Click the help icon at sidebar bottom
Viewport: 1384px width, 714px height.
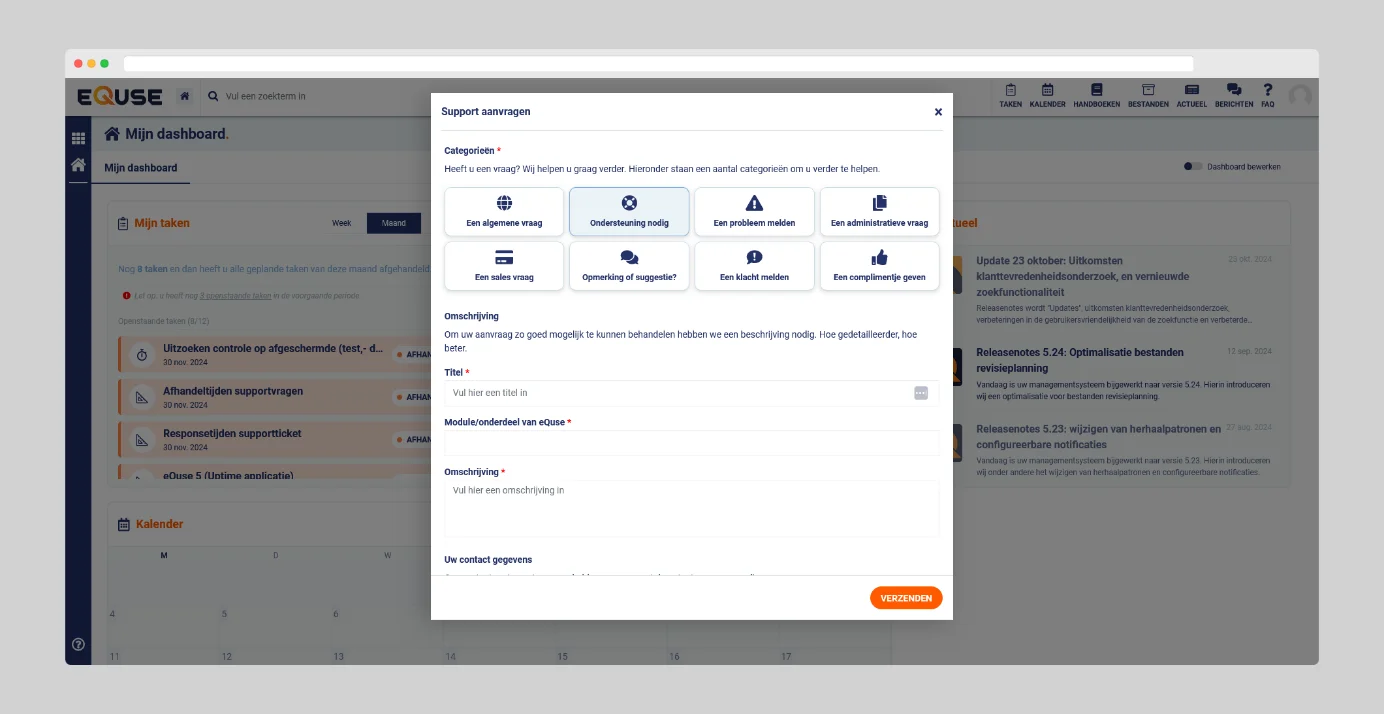[78, 644]
